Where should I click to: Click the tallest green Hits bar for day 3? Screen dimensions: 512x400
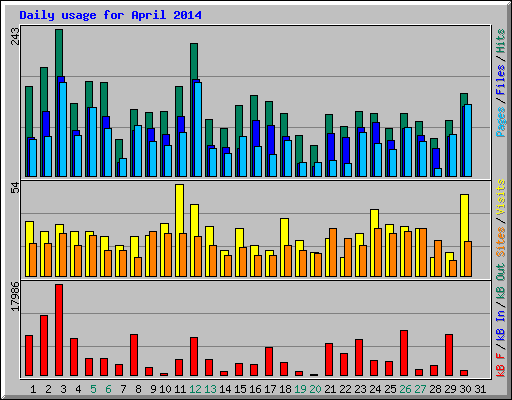(59, 53)
